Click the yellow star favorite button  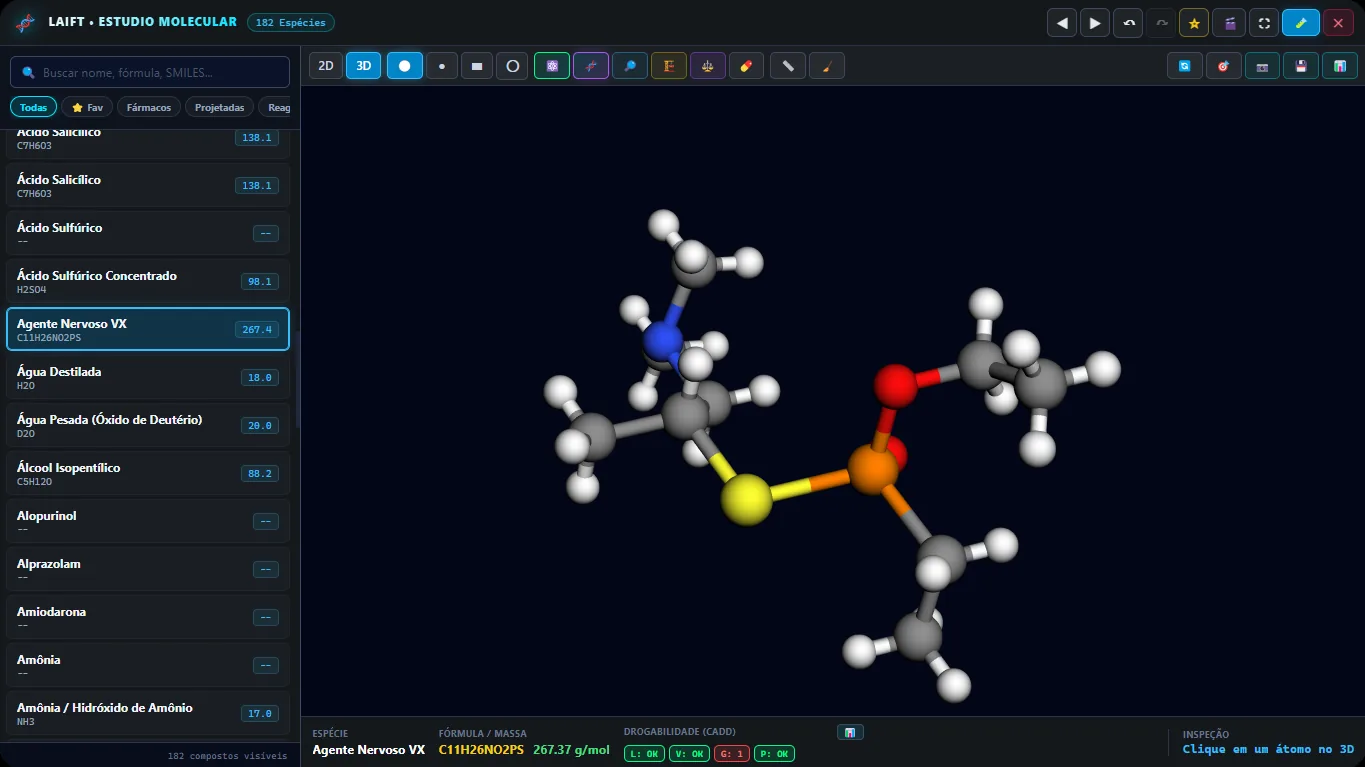click(1194, 23)
